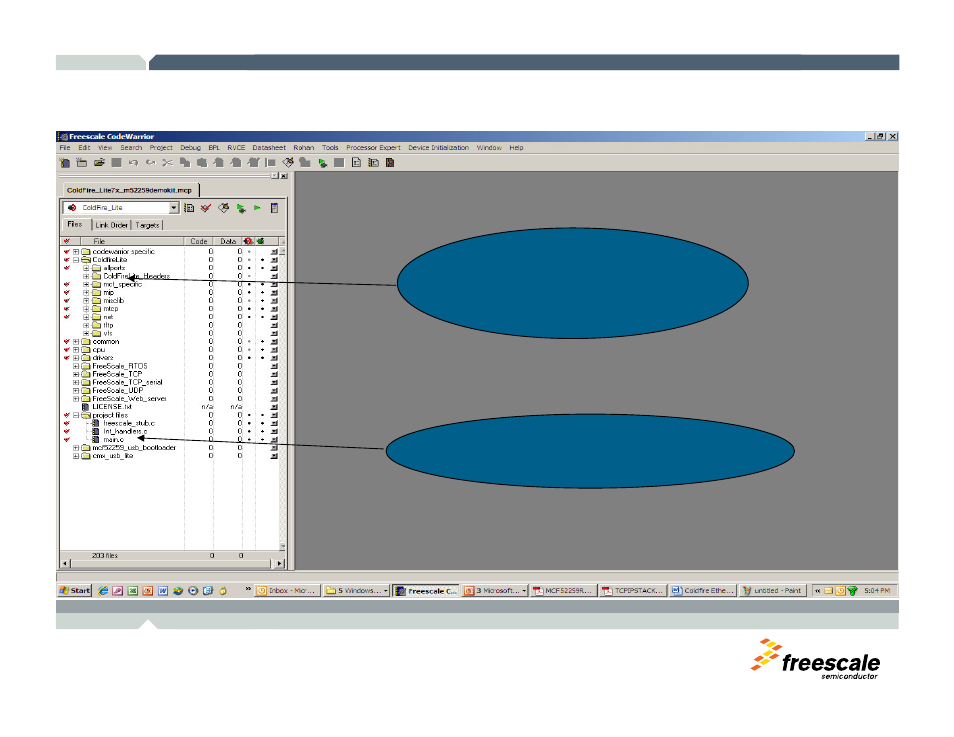Toggle touch checkmark for main.c row
954x737 pixels.
[67, 439]
